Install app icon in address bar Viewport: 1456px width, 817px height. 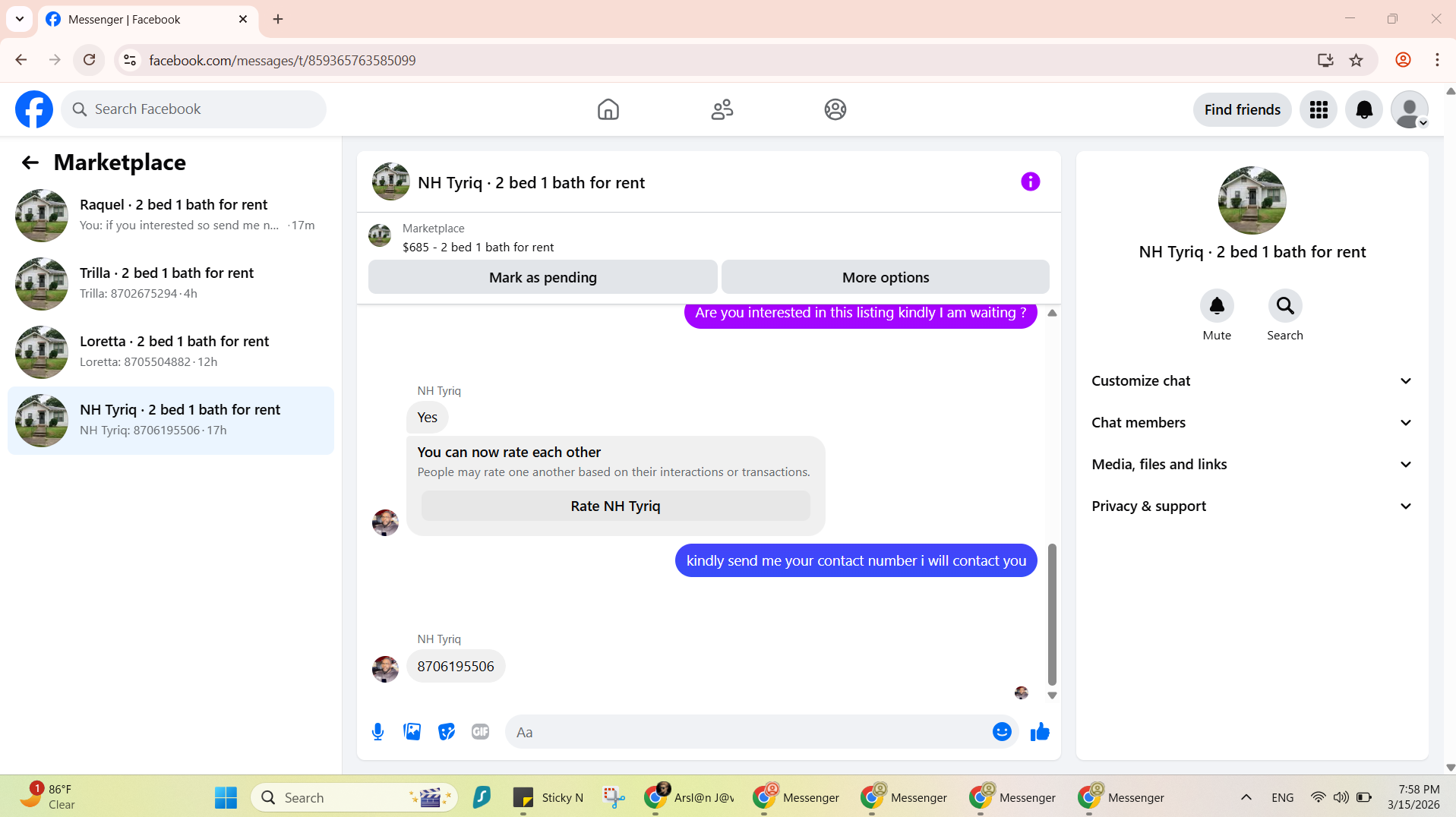click(x=1325, y=60)
